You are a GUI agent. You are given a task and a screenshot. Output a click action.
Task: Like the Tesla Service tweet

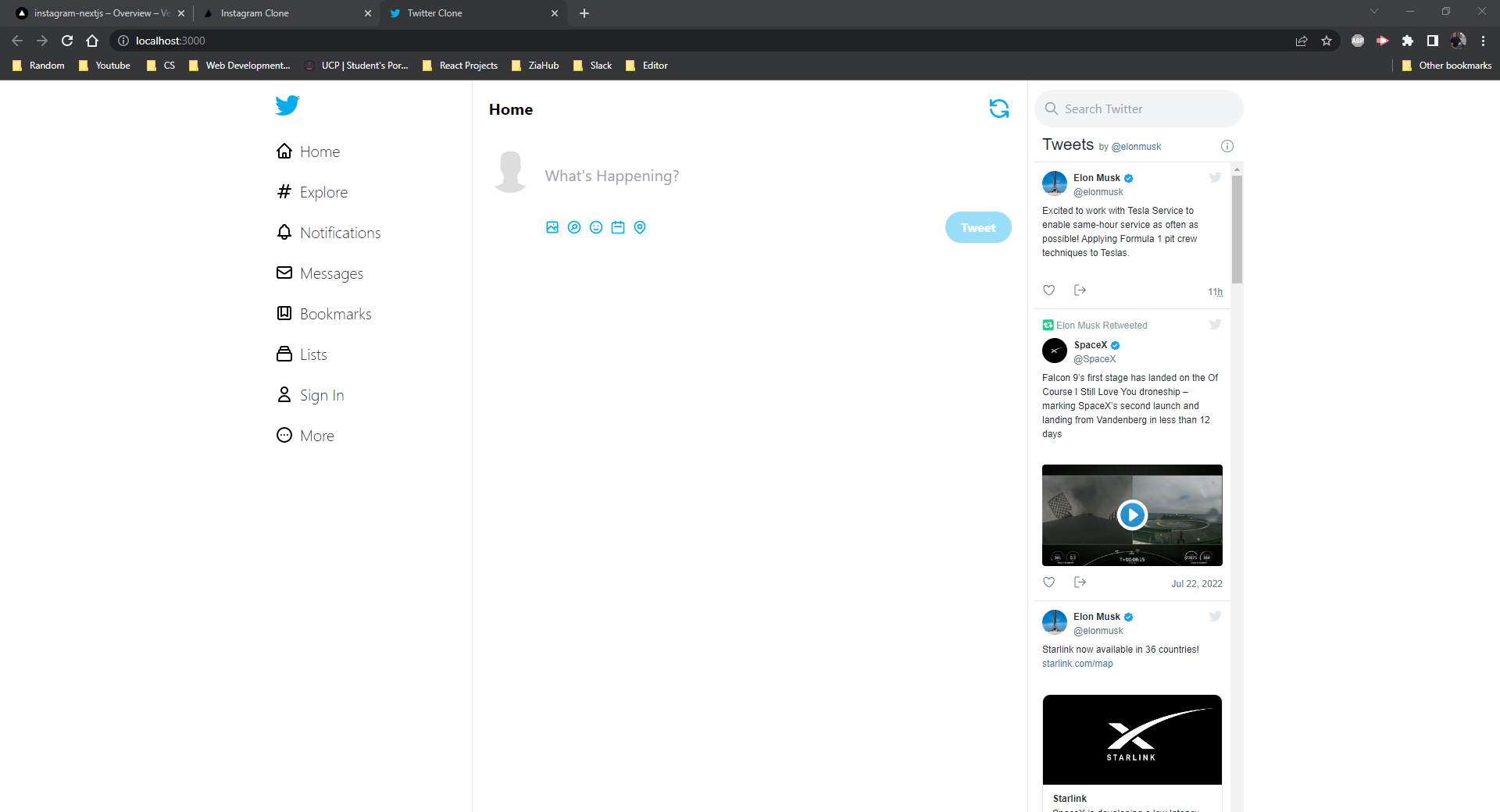(x=1049, y=290)
